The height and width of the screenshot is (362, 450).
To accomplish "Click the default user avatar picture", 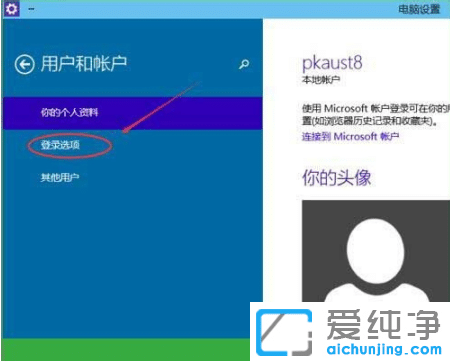I will click(x=376, y=251).
